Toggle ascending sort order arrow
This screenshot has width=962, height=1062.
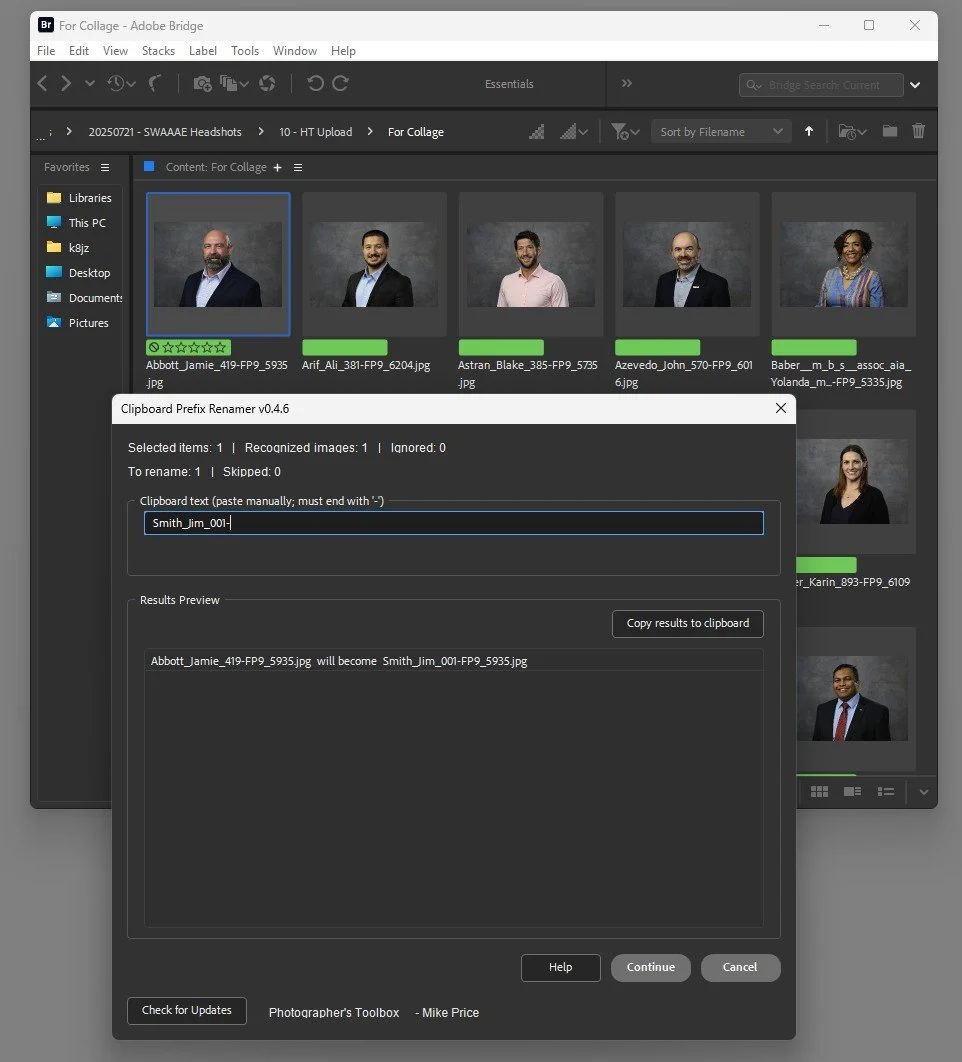pos(809,131)
